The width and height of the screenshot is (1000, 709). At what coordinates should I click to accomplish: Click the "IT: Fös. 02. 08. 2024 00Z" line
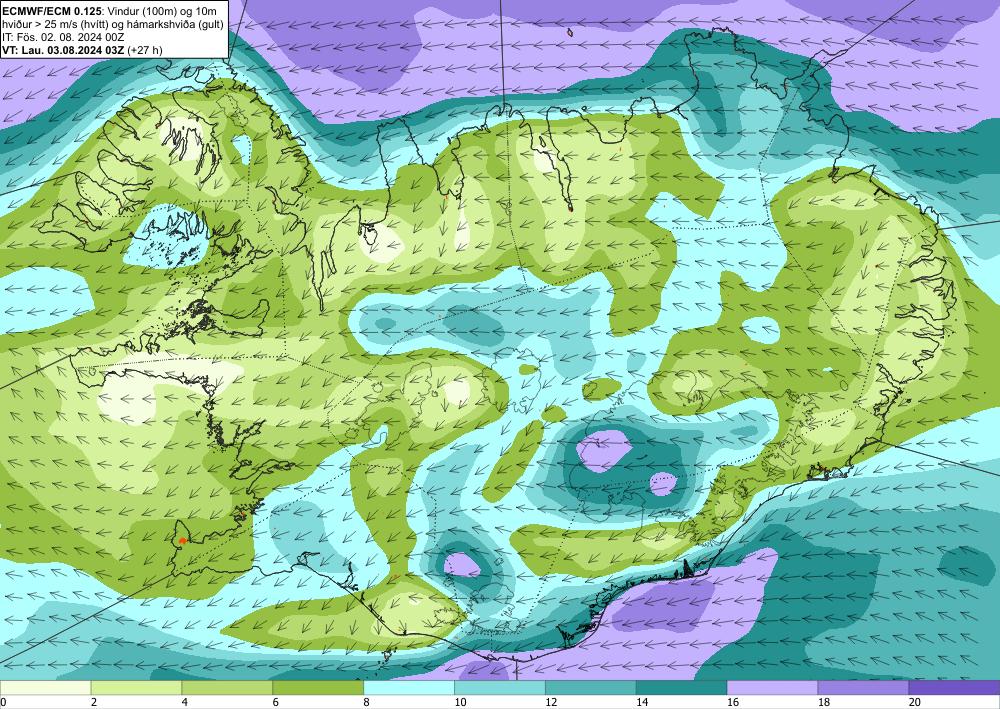[63, 36]
